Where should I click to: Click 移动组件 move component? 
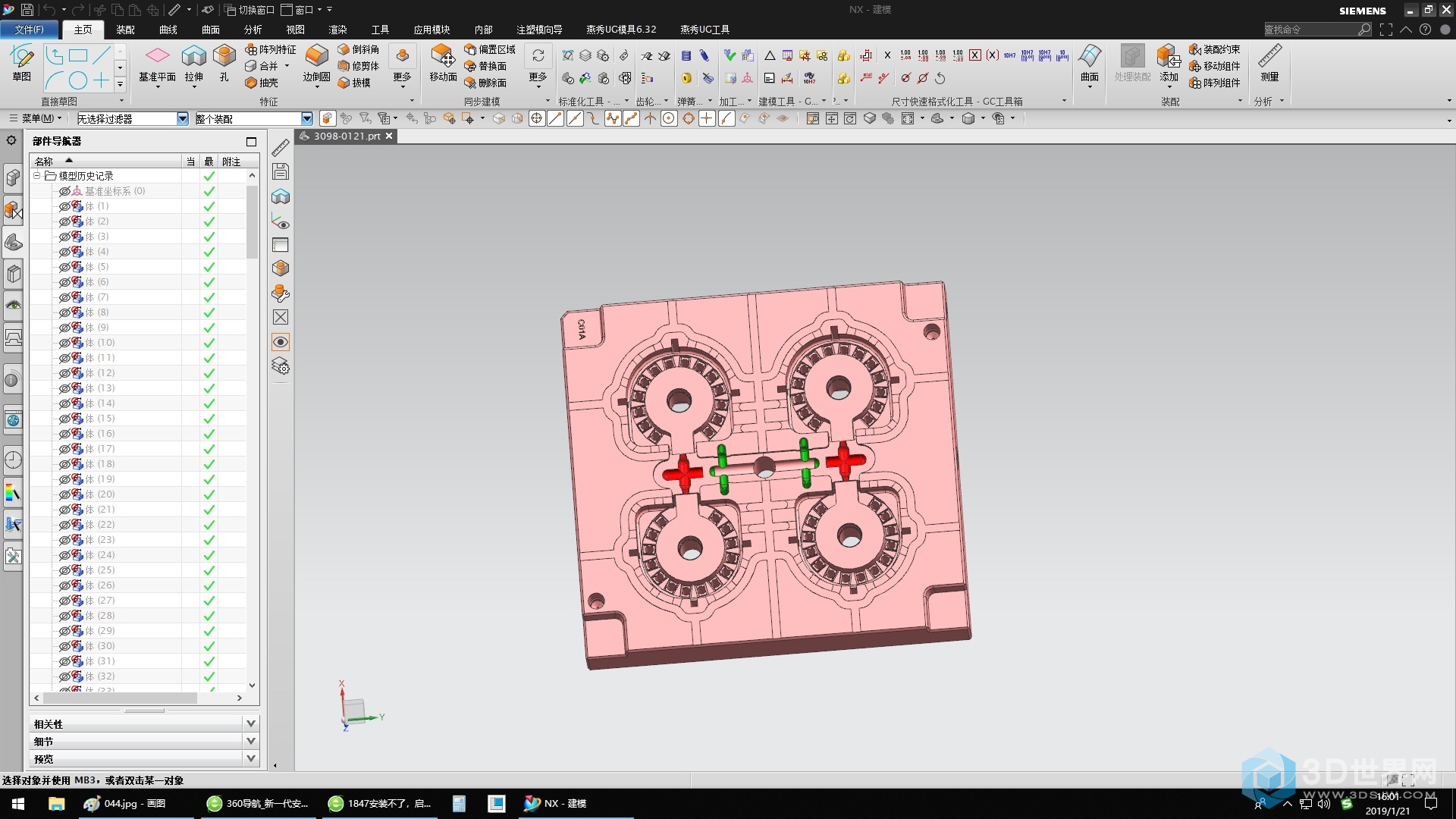point(1215,66)
